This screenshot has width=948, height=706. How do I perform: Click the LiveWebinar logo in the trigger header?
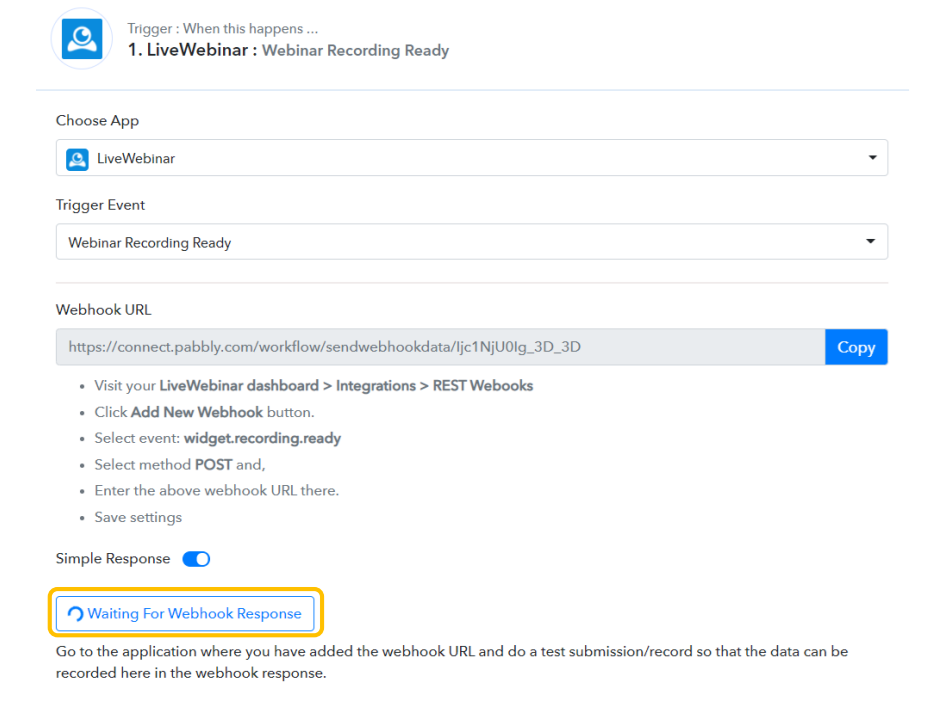point(81,39)
